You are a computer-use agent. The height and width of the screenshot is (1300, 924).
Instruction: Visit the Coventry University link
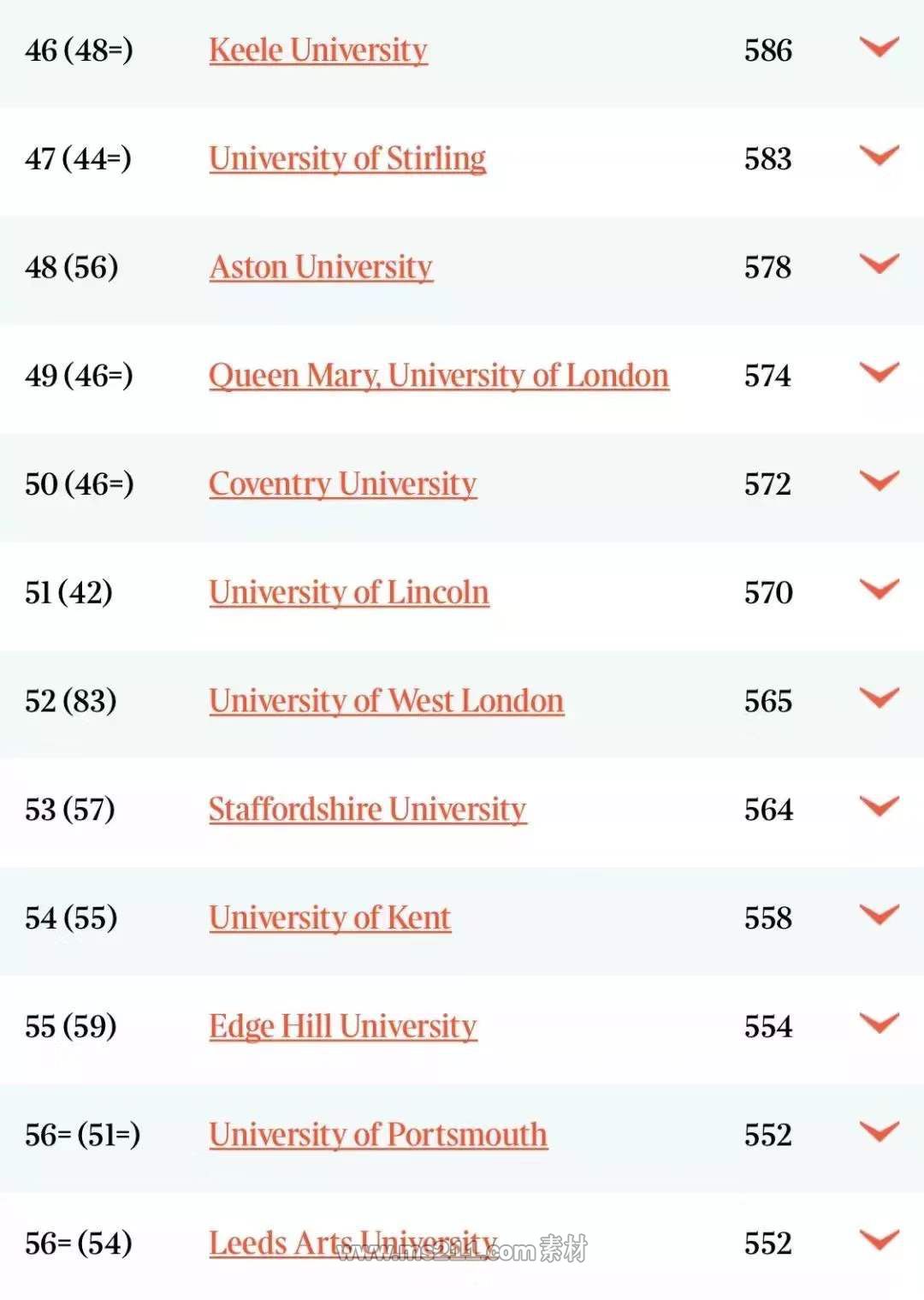(342, 484)
